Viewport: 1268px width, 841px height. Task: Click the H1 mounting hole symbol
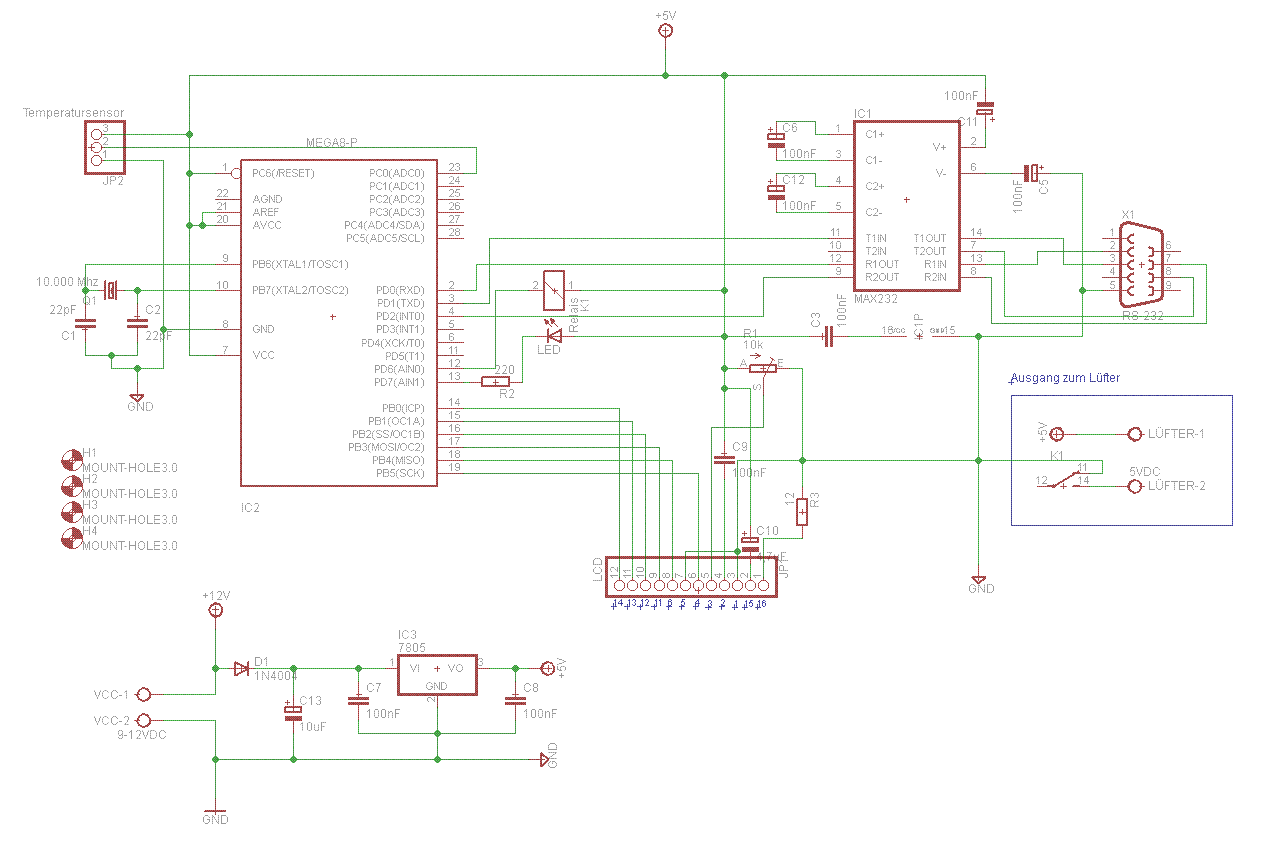click(x=71, y=459)
